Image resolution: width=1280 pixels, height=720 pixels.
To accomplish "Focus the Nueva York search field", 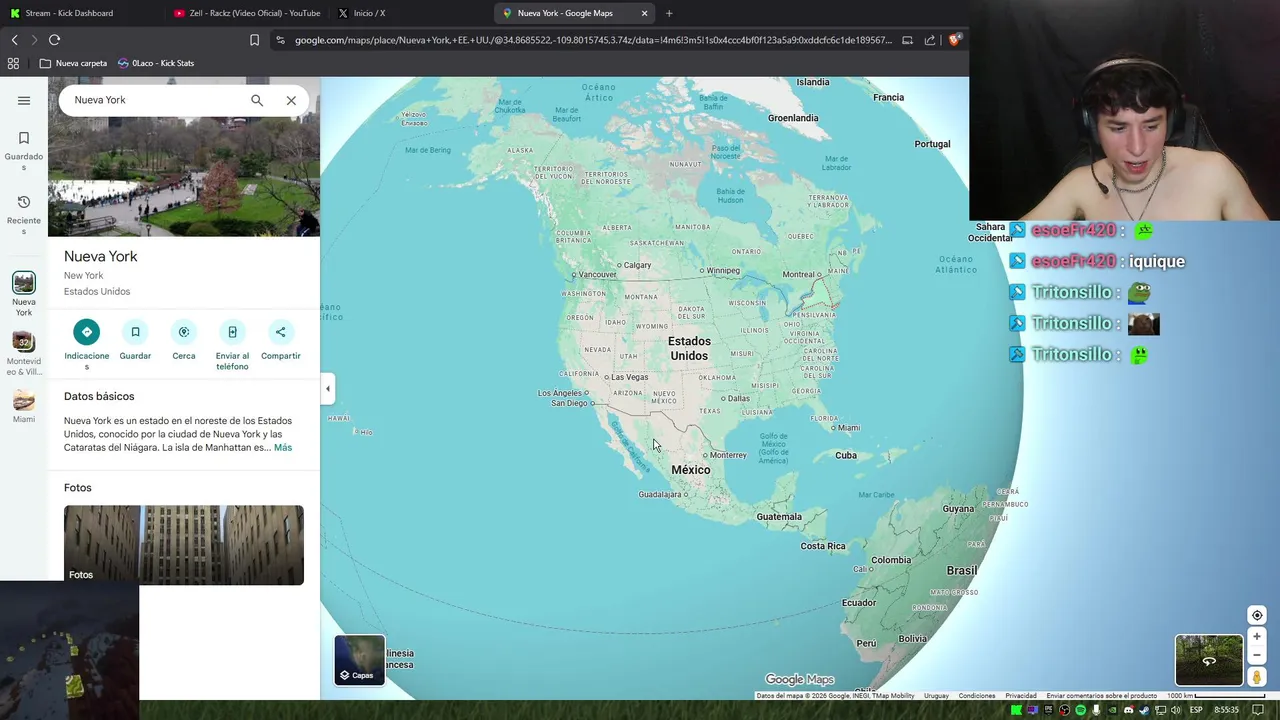I will click(155, 100).
